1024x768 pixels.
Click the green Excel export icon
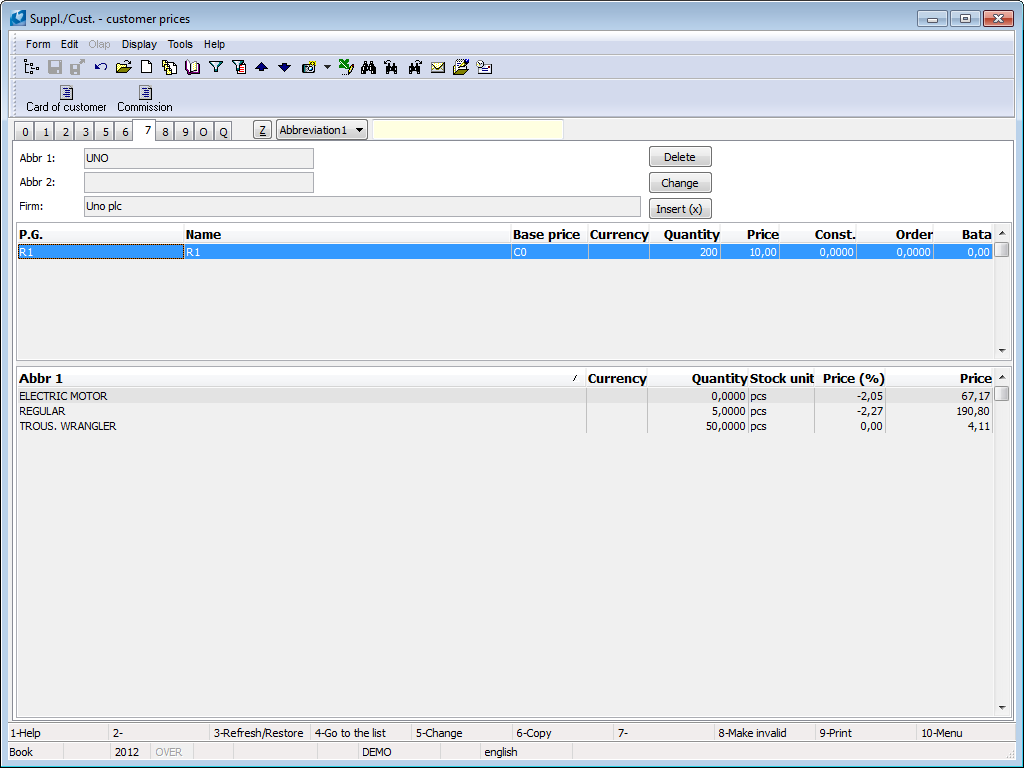tap(346, 67)
